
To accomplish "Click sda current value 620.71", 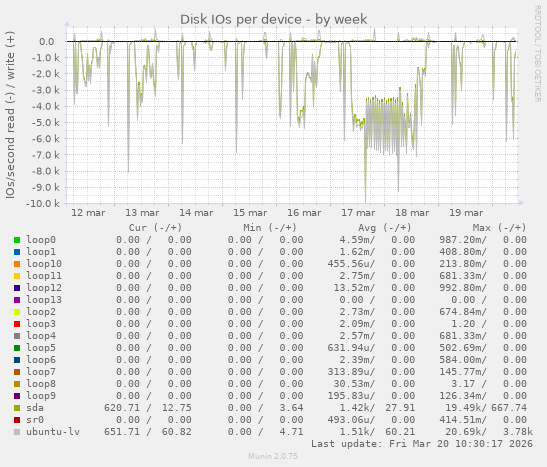I will [122, 408].
